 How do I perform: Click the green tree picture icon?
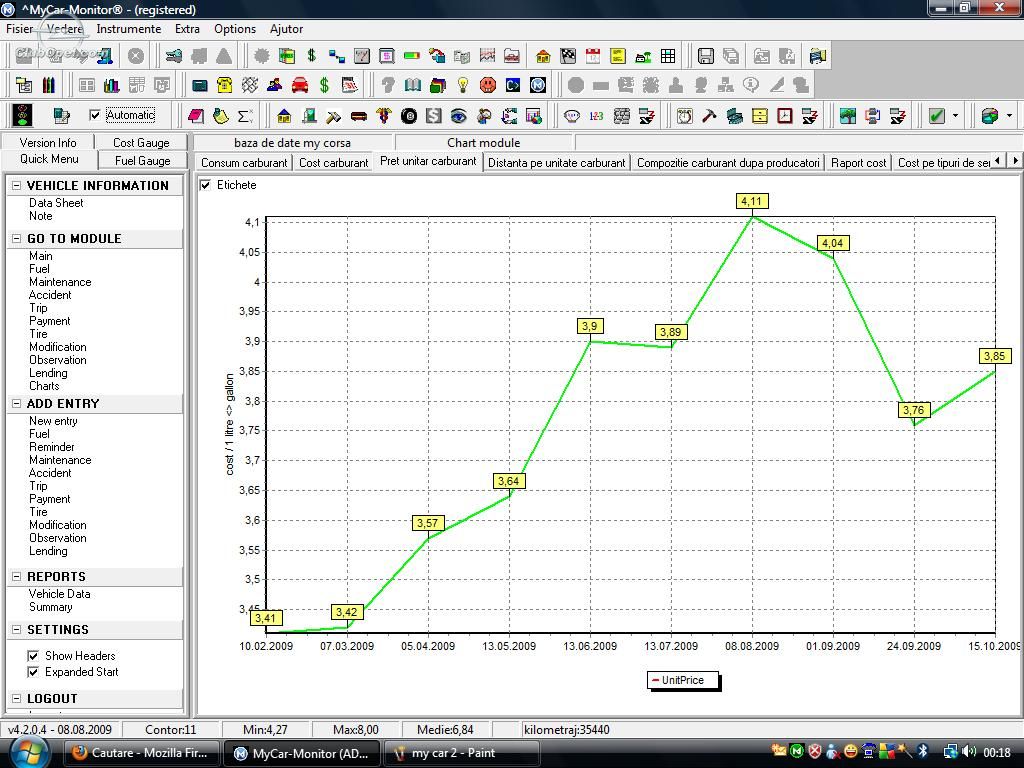848,116
